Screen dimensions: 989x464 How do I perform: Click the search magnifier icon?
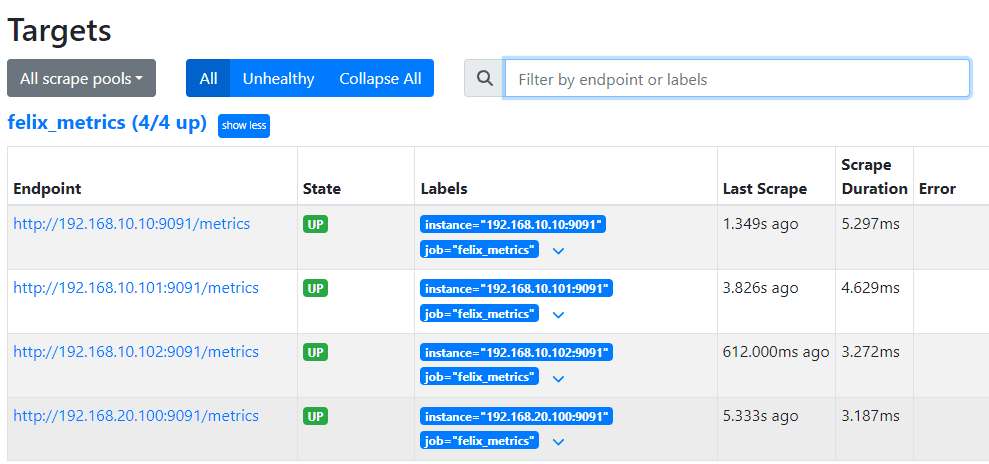[x=485, y=79]
